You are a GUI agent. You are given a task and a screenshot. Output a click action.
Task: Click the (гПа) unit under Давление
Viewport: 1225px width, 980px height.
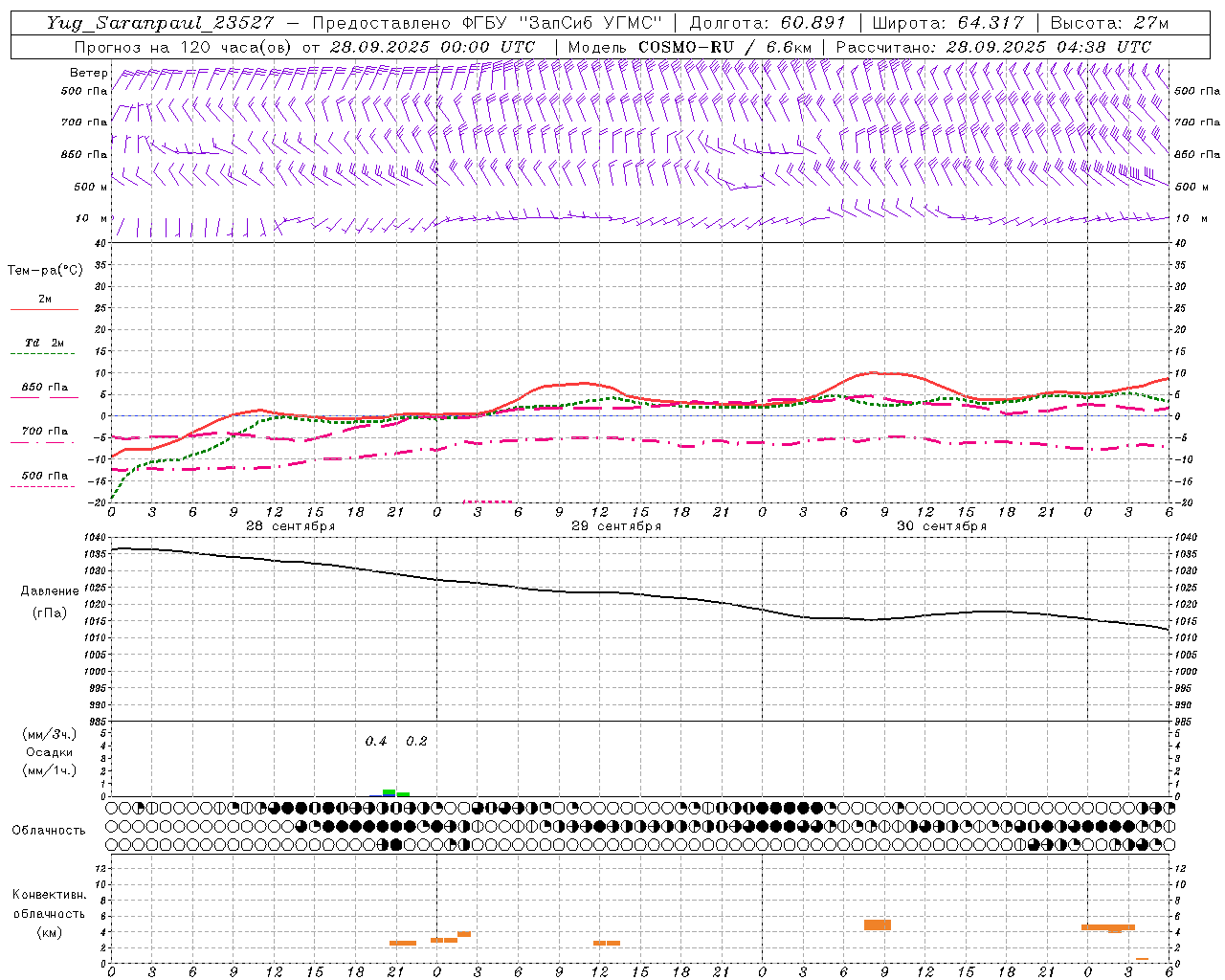[50, 613]
